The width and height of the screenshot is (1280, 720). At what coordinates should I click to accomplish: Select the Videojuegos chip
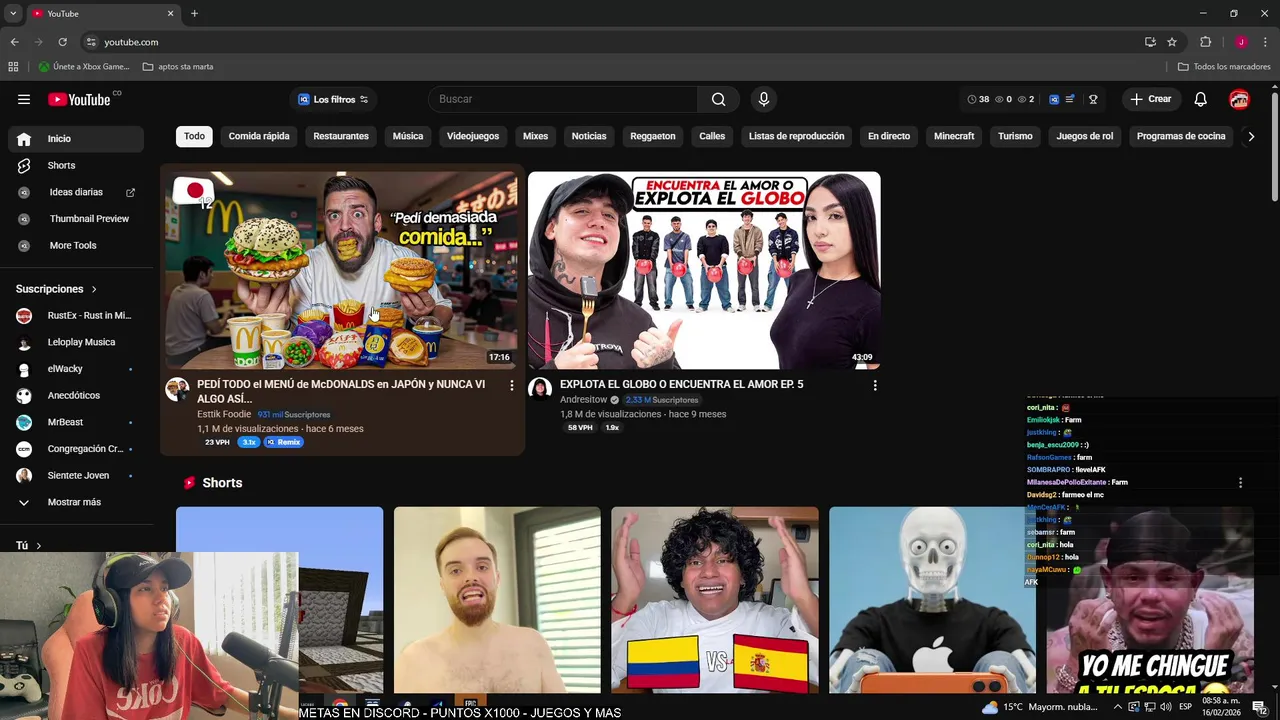click(473, 136)
